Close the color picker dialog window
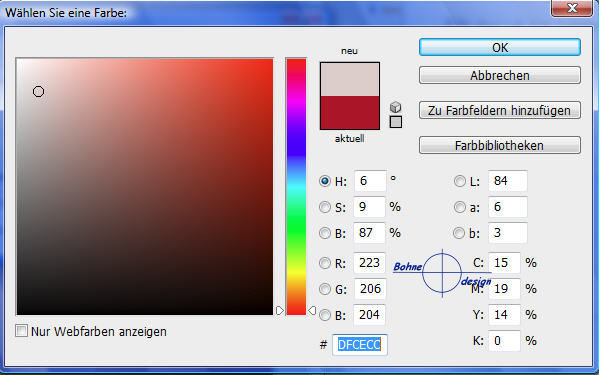 tap(572, 8)
